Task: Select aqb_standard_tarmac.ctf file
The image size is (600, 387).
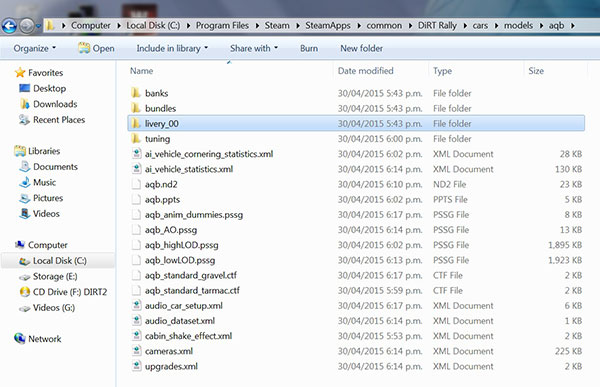Action: tap(356, 291)
